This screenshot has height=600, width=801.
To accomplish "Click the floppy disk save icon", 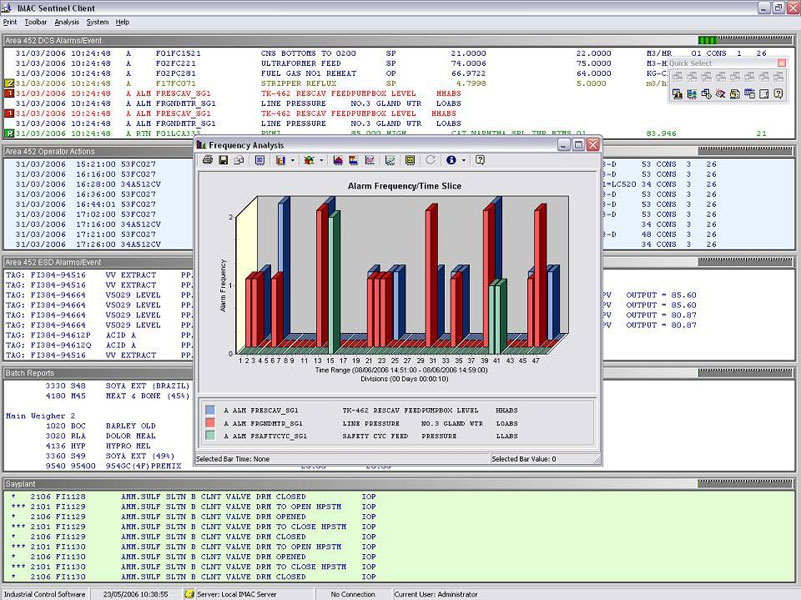I will pyautogui.click(x=223, y=160).
